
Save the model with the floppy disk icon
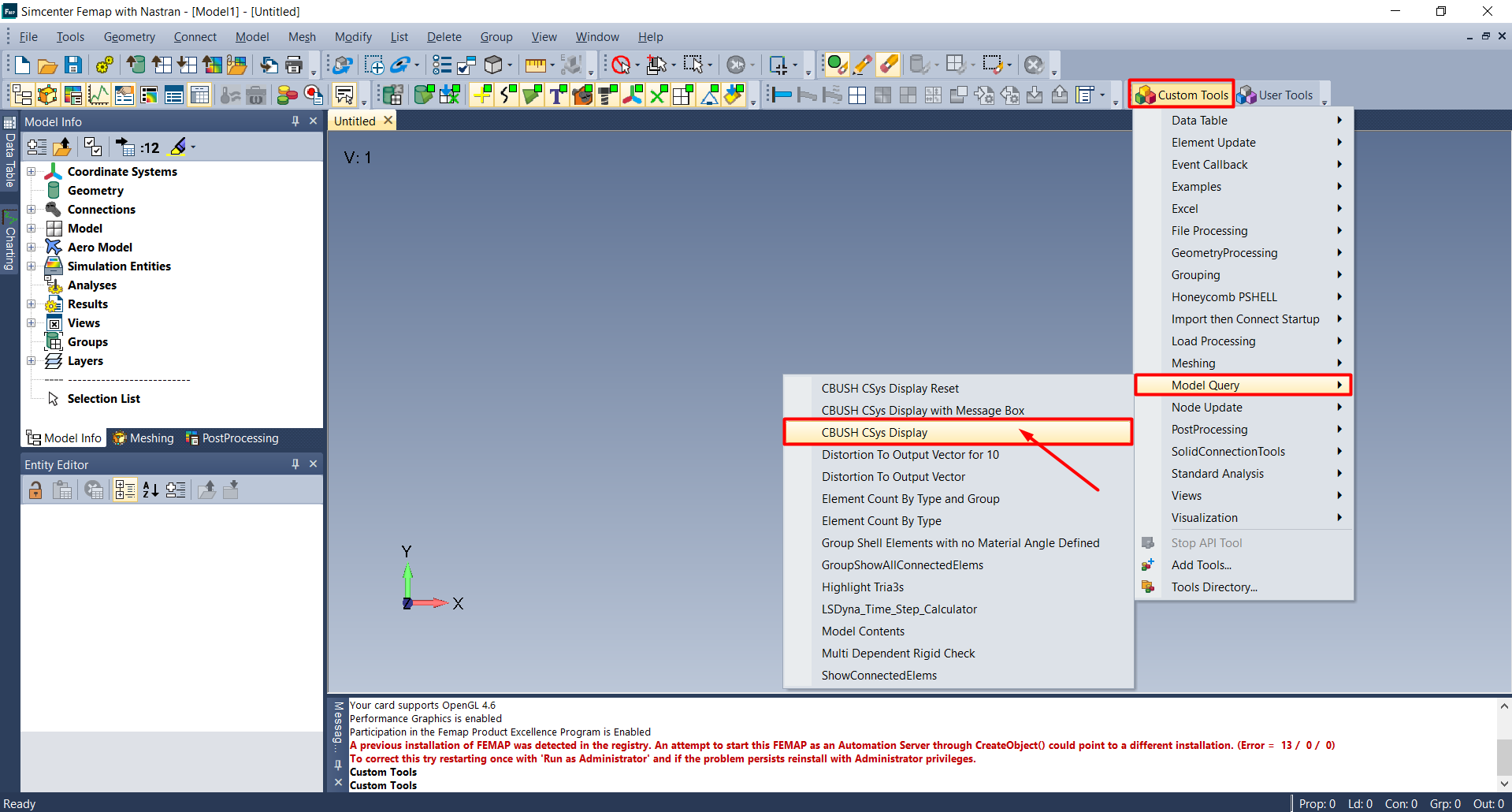pos(72,65)
